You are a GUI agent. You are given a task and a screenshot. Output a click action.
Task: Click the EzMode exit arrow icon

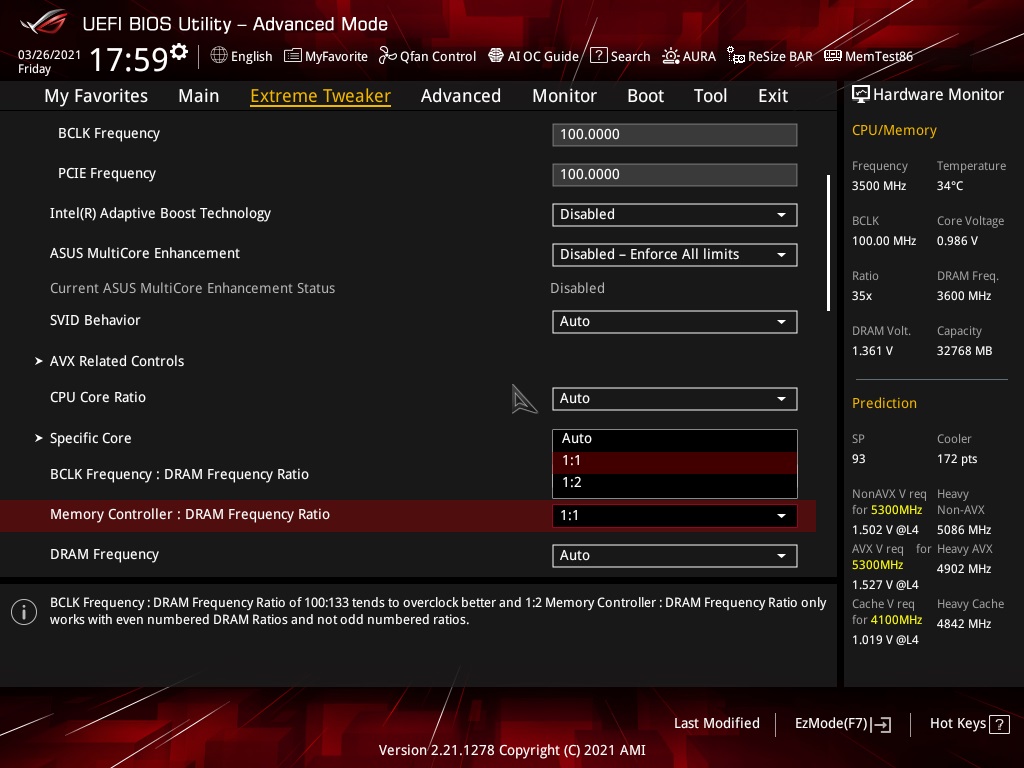tap(881, 724)
